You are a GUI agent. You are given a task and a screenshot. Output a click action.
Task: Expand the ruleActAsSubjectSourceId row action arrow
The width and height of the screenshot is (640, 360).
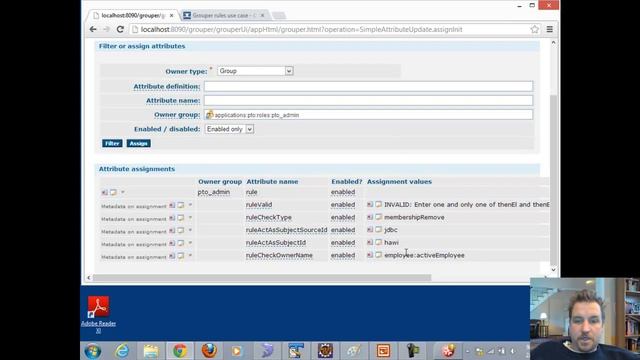coord(190,230)
